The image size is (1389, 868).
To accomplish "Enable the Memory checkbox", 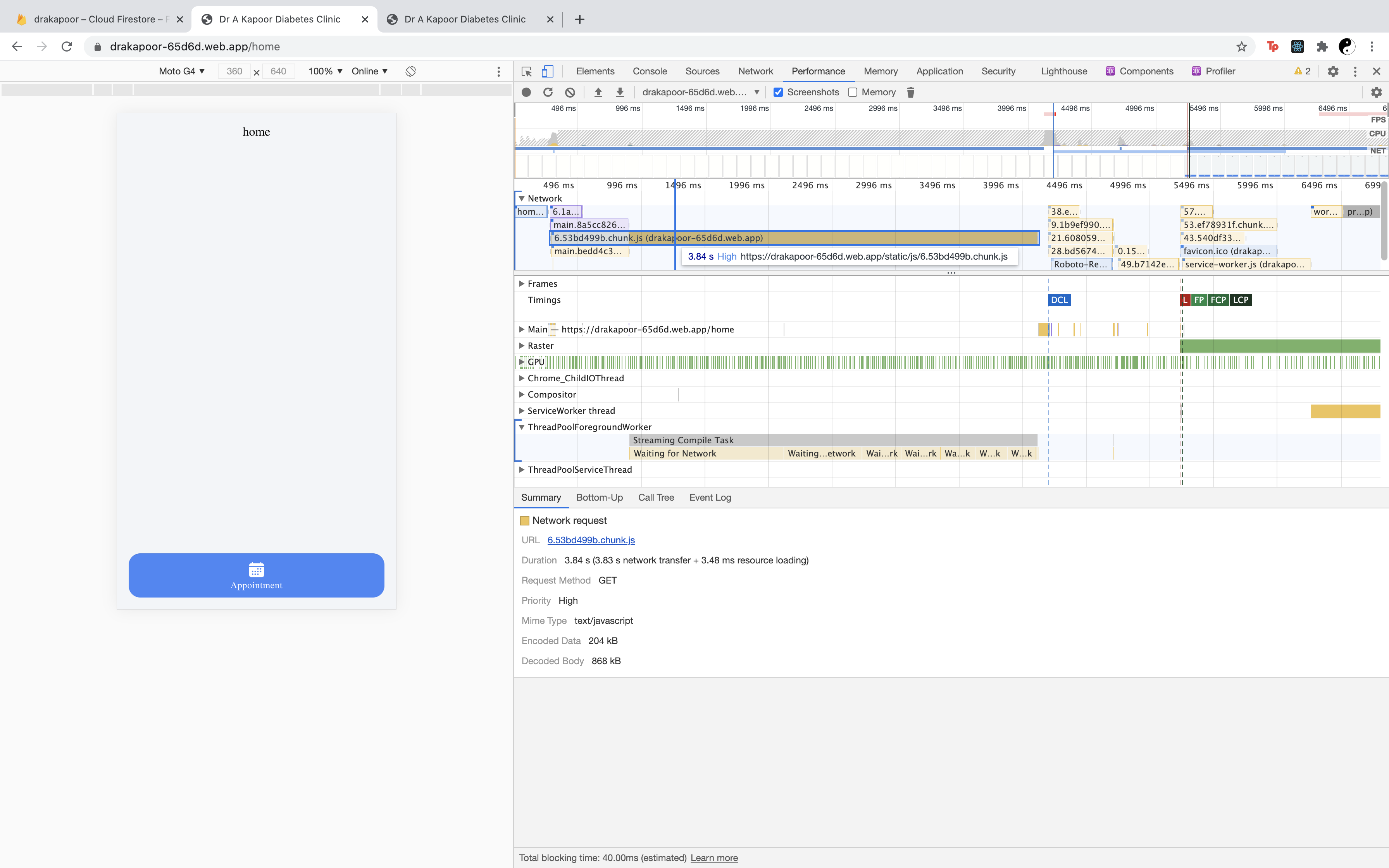I will click(853, 93).
